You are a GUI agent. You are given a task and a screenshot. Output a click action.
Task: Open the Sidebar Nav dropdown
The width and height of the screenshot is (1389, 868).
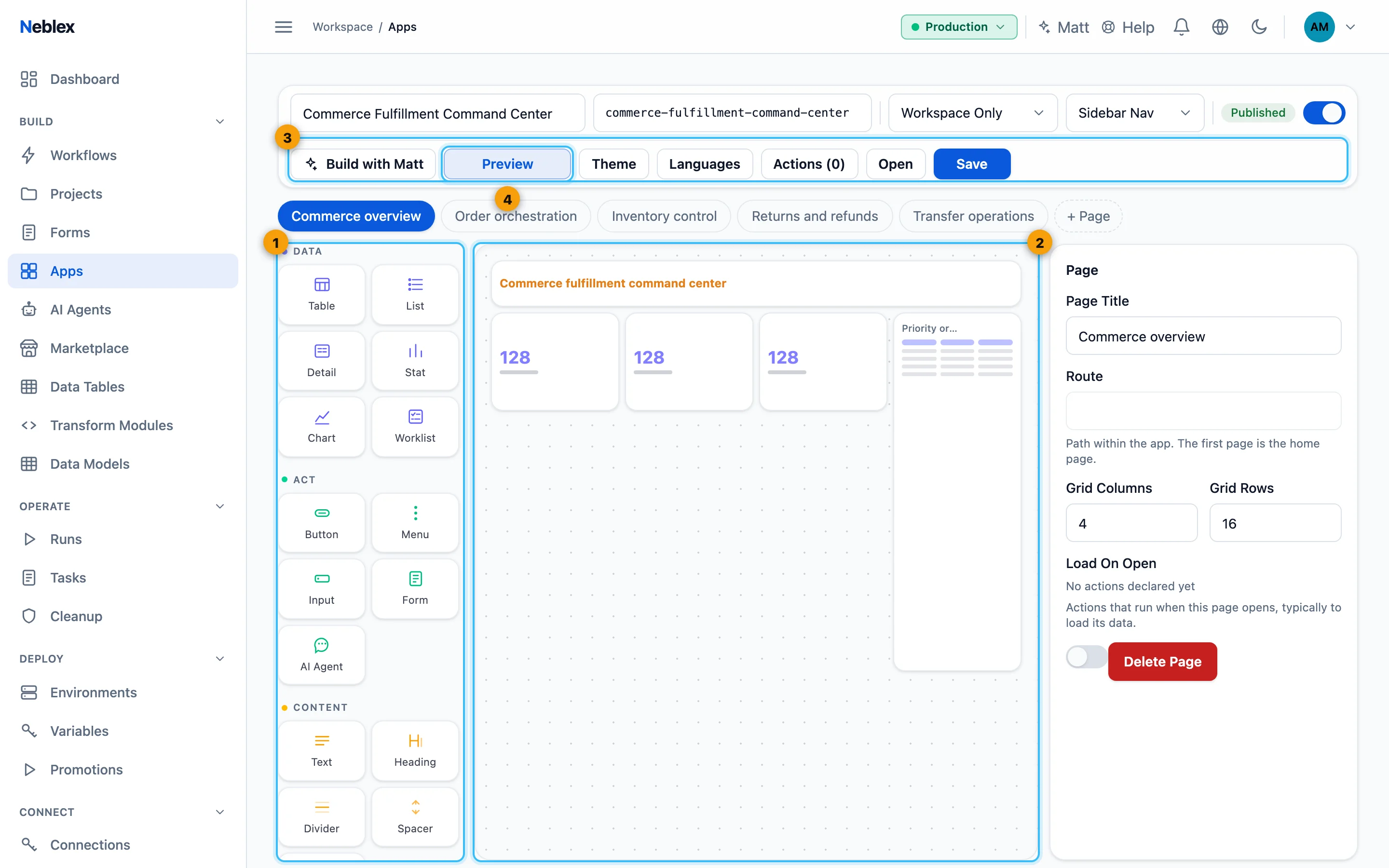click(x=1134, y=112)
